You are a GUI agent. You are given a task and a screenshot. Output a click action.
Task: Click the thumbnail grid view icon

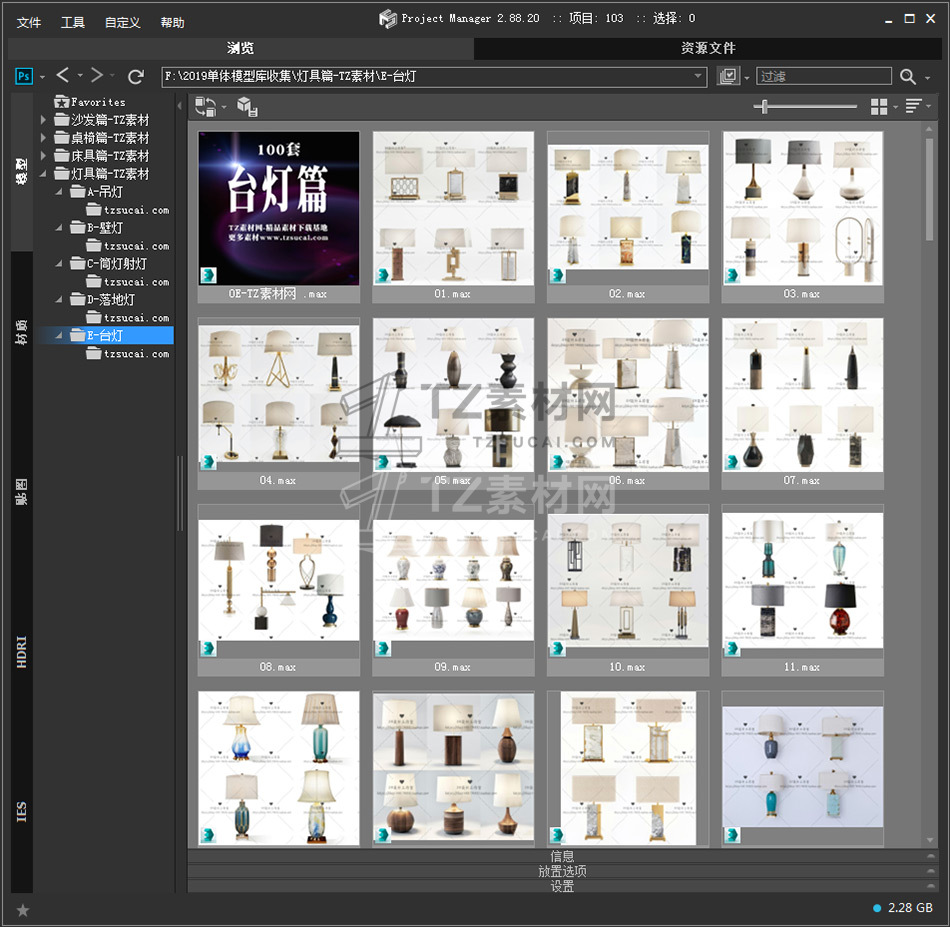pyautogui.click(x=879, y=106)
